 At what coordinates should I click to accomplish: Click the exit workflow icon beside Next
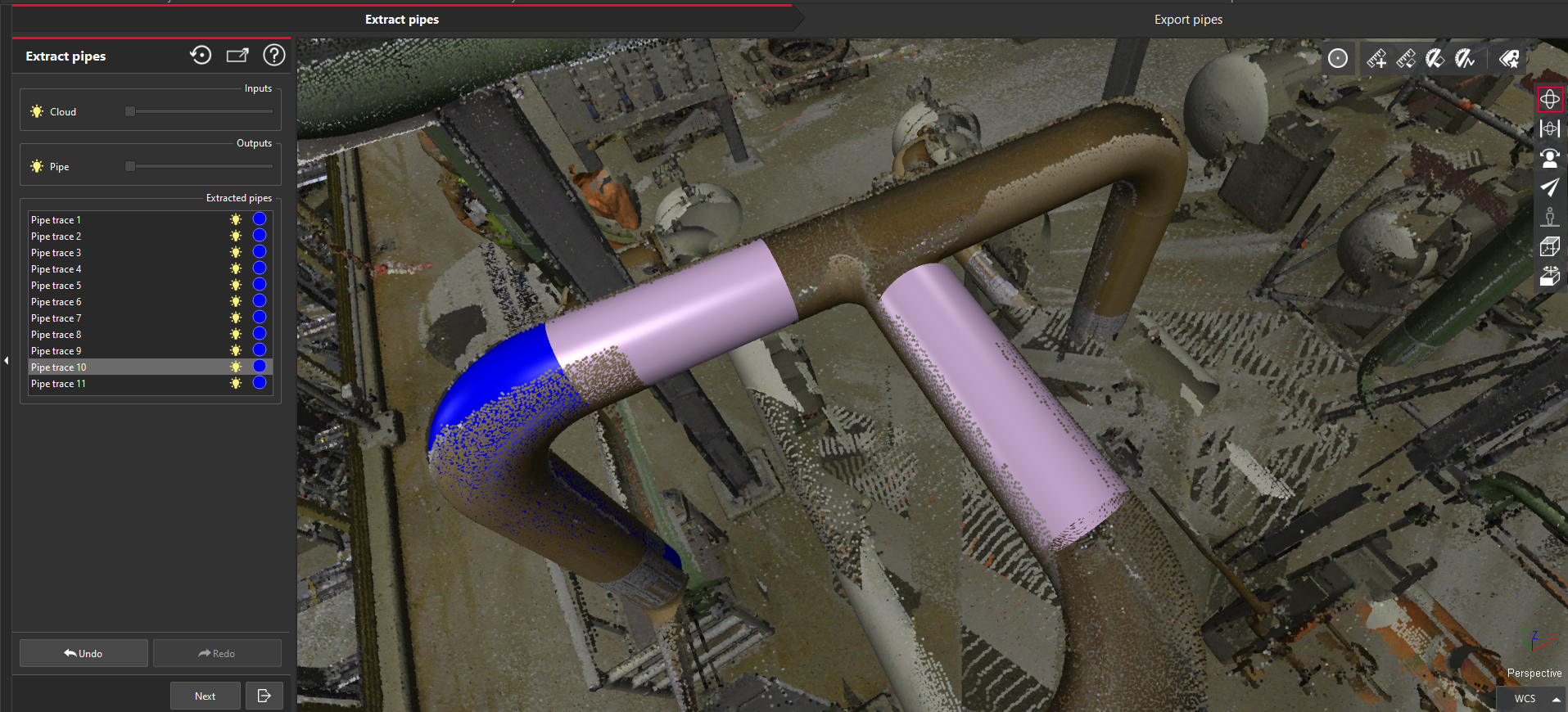pos(264,696)
